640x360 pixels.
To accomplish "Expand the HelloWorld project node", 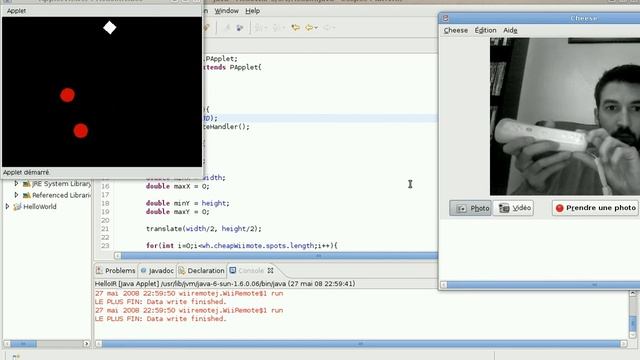I will [7, 207].
